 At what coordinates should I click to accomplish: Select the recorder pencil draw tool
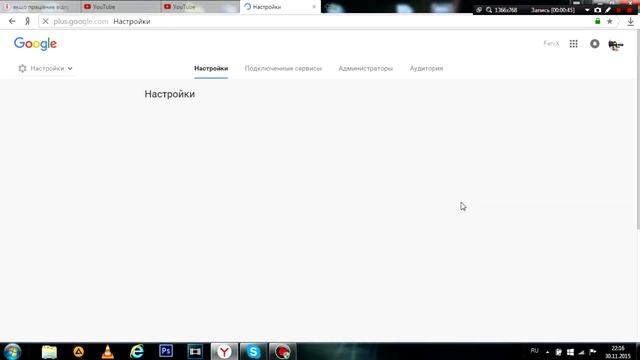click(x=608, y=10)
